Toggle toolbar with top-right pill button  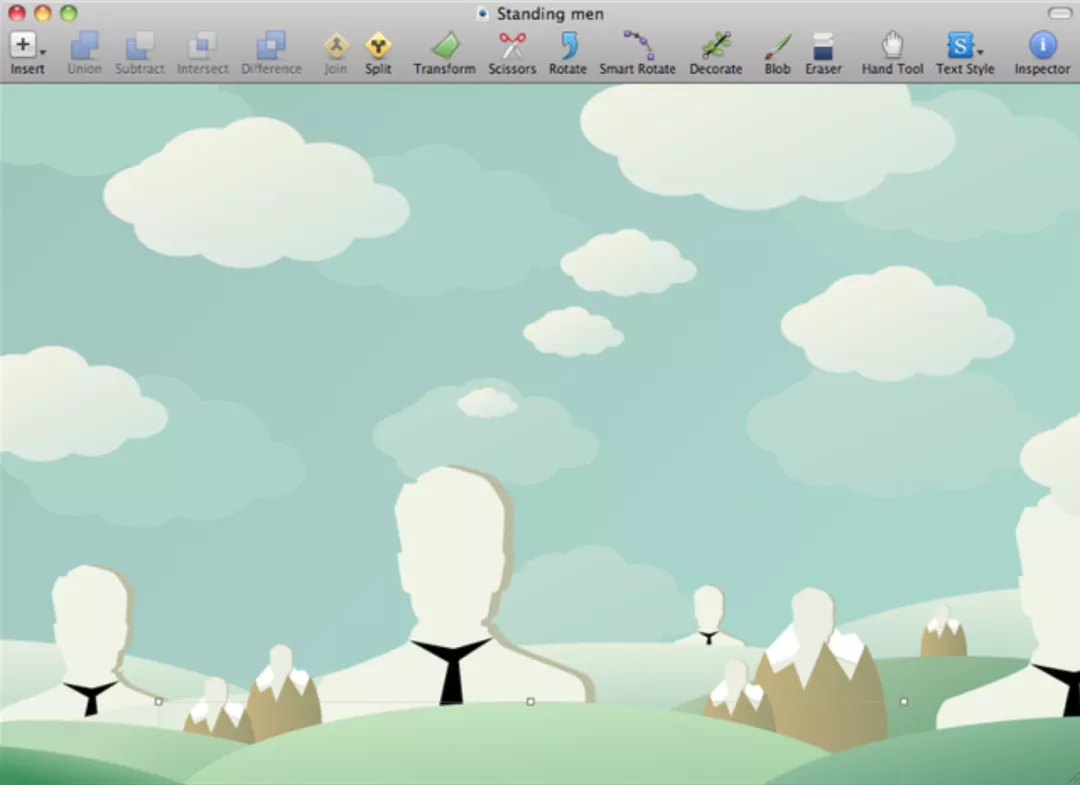coord(1059,13)
